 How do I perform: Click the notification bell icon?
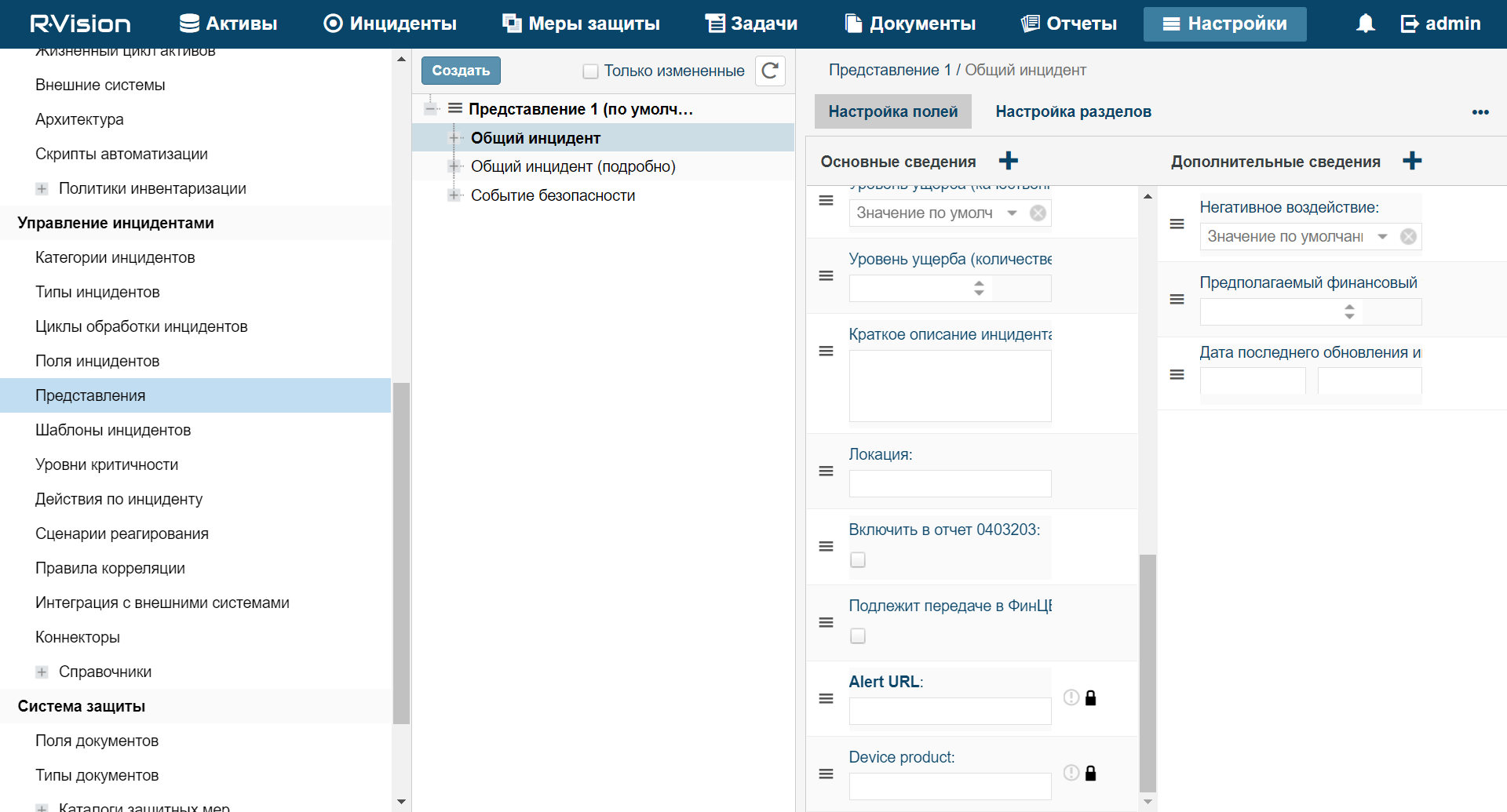coord(1365,24)
